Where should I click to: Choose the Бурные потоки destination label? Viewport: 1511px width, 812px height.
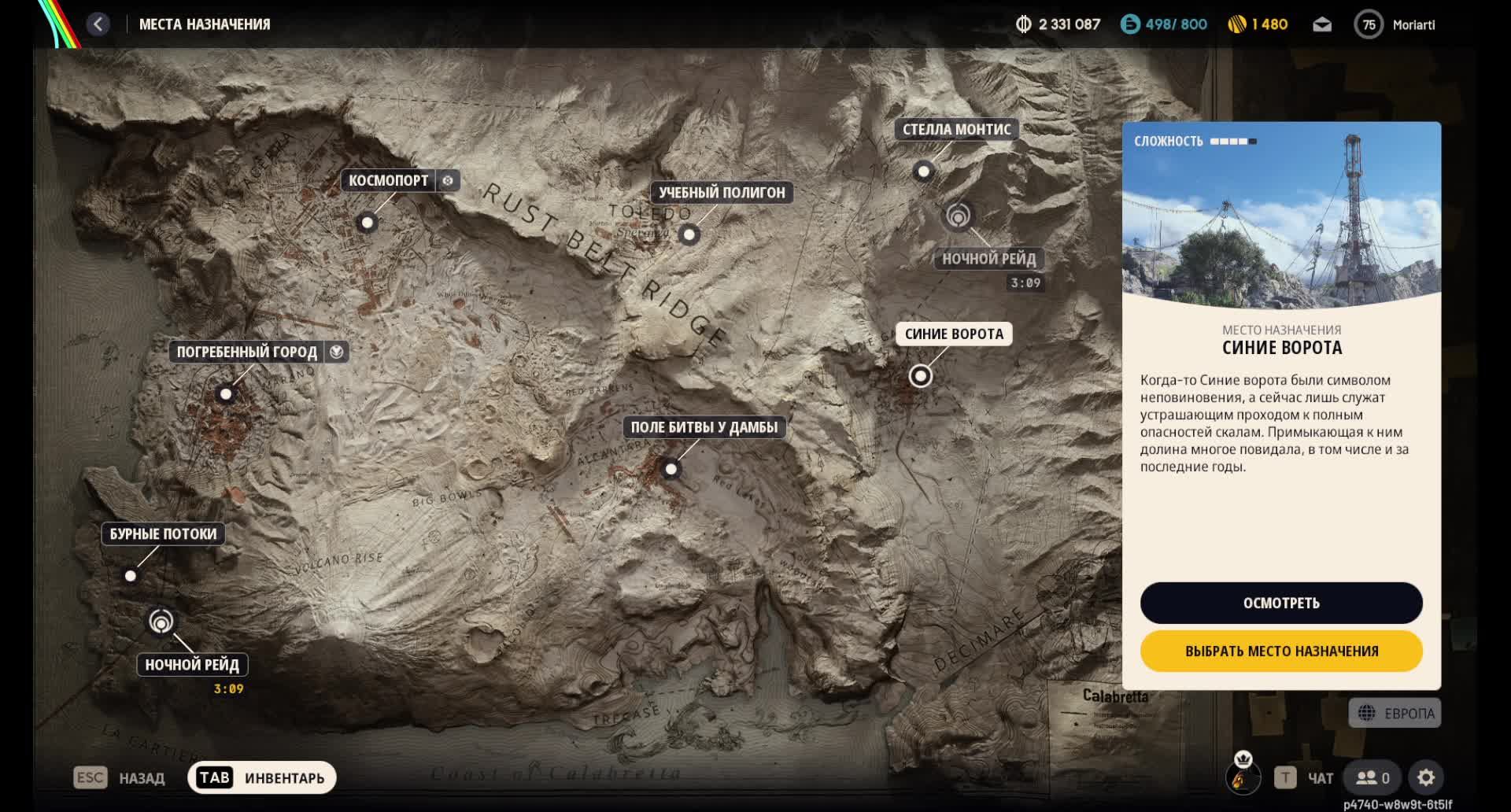[x=163, y=534]
